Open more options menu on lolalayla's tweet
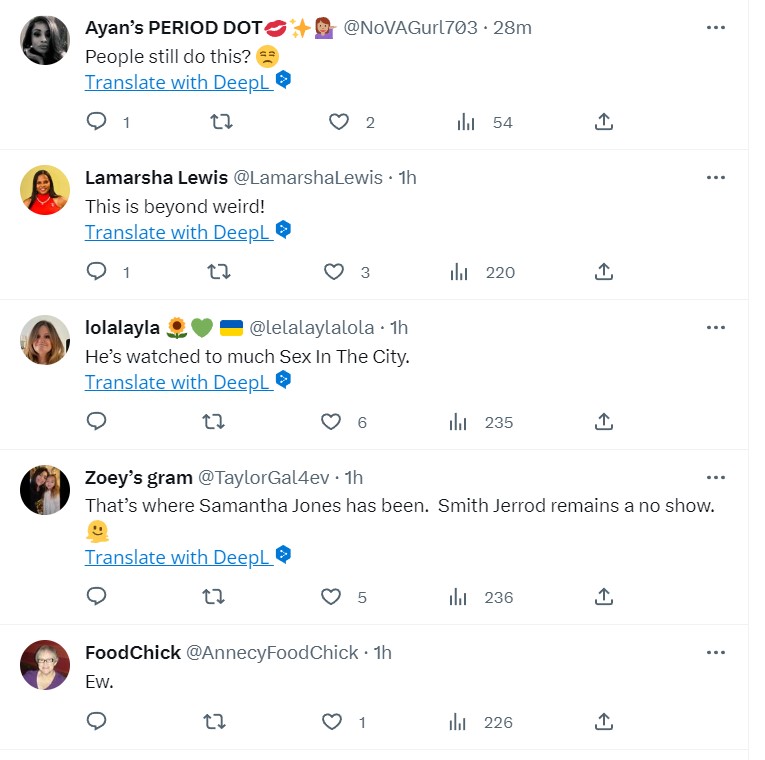 [x=716, y=328]
